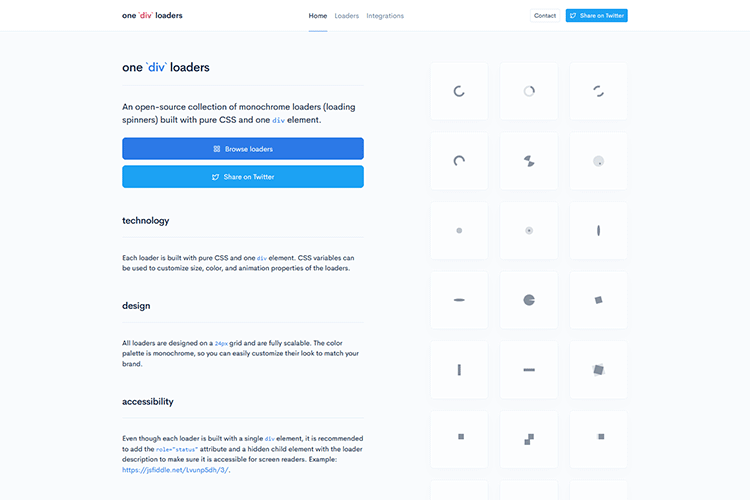Go to the Integrations tab
The image size is (750, 500).
coord(385,16)
